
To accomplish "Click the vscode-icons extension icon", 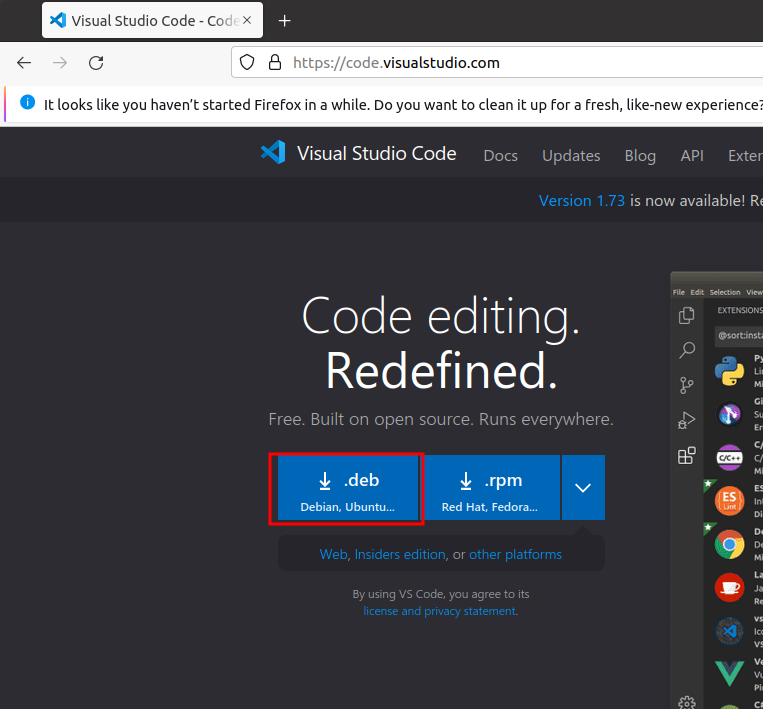I will coord(729,631).
